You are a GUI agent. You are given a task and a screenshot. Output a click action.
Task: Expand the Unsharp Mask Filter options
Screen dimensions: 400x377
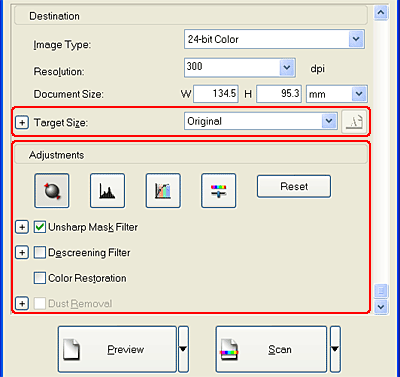click(22, 227)
